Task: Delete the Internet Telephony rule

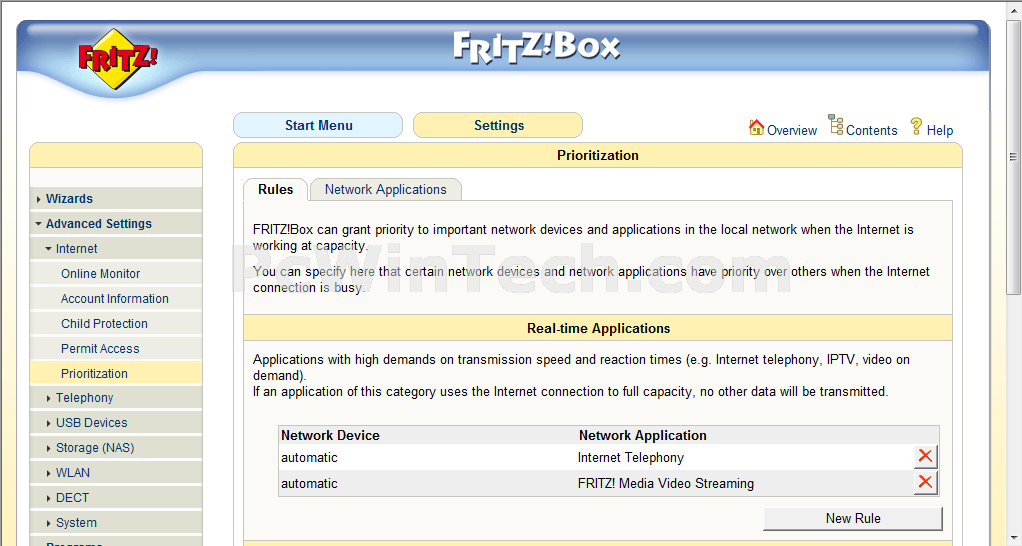Action: pyautogui.click(x=925, y=456)
